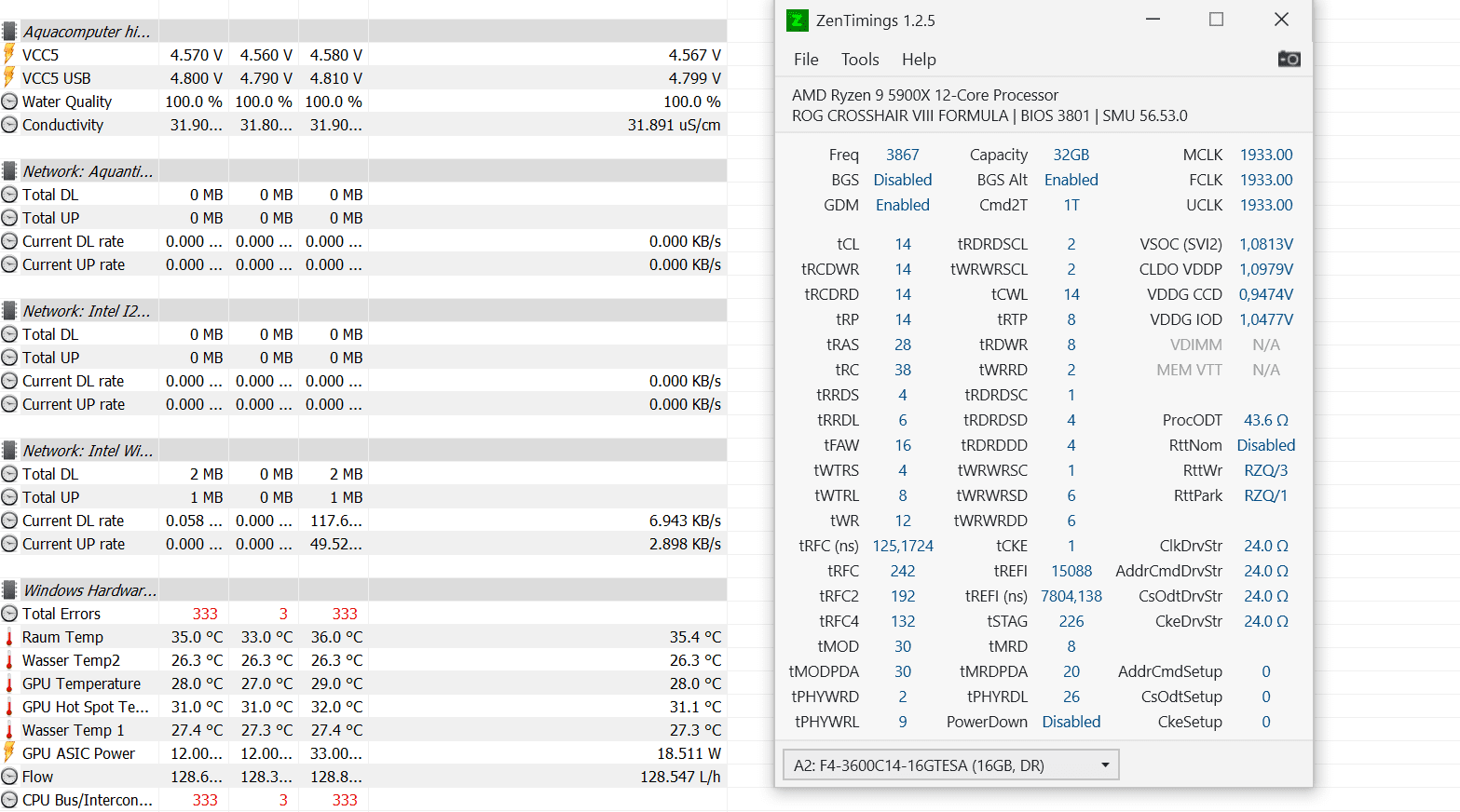Select the Aquacomputer group header row
Viewport: 1460px width, 812px height.
363,32
